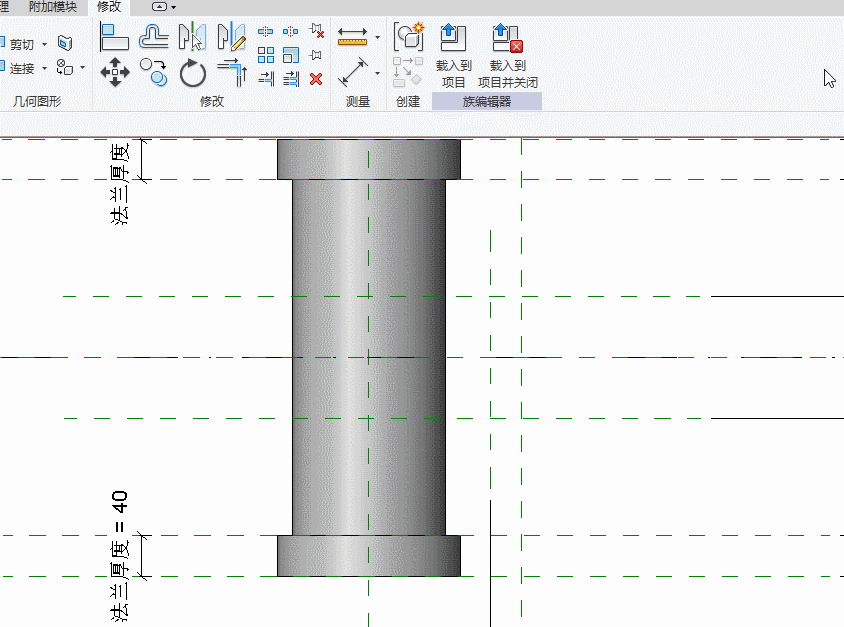Select the Align tool
844x627 pixels.
(x=115, y=39)
